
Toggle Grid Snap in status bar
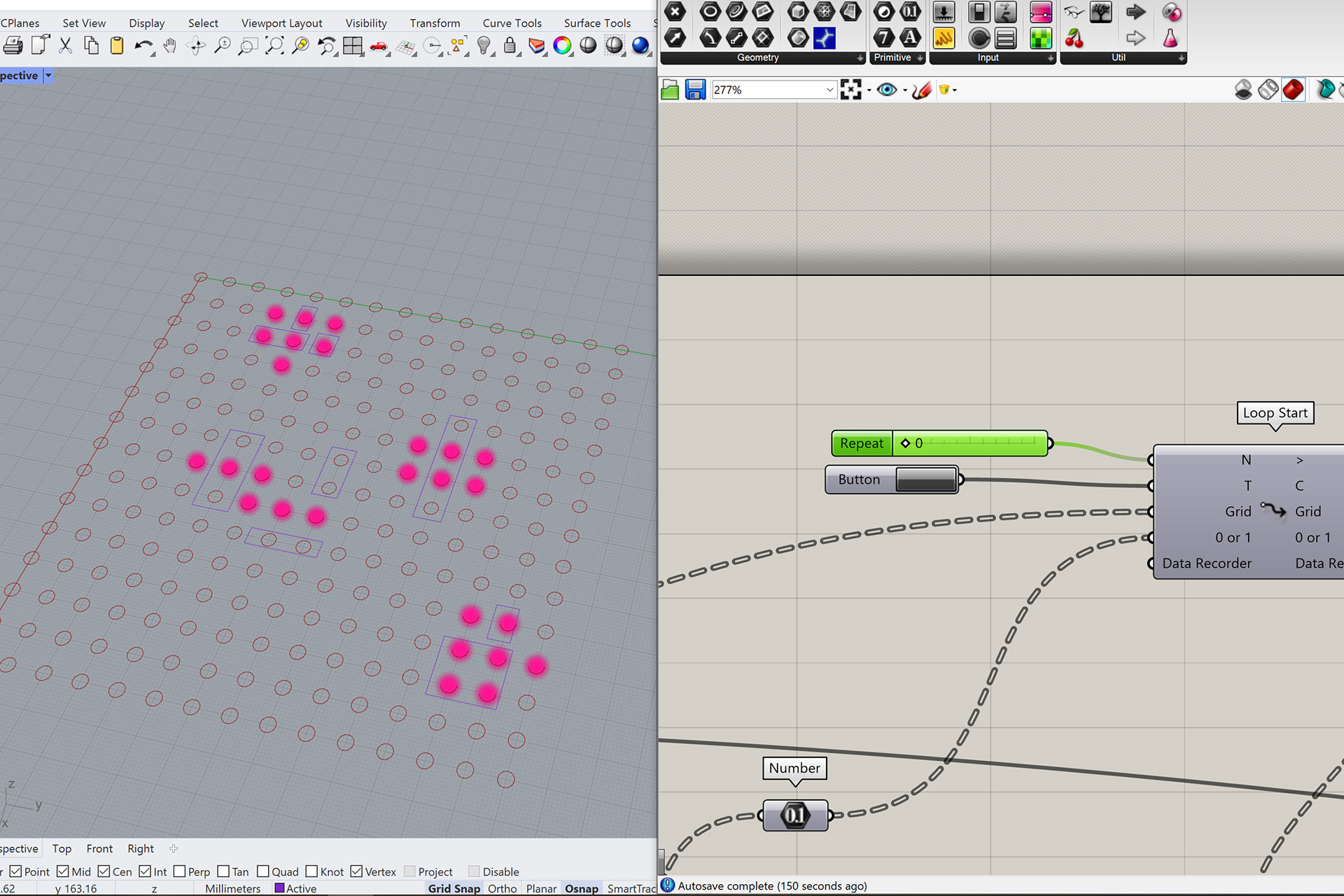454,888
